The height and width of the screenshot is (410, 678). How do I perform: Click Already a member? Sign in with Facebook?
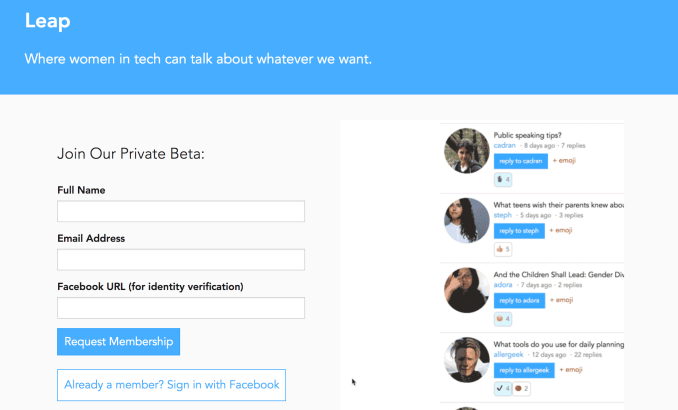[x=171, y=385]
